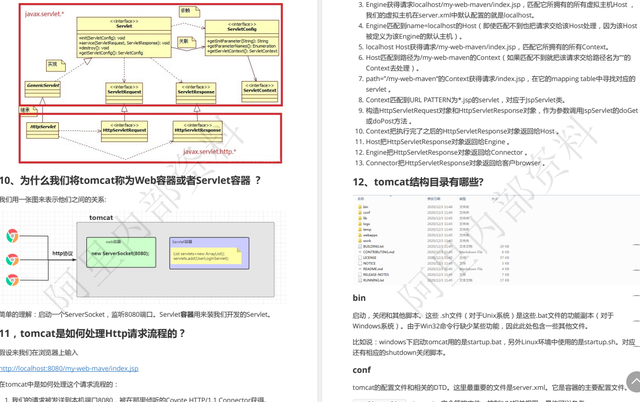The height and width of the screenshot is (402, 640).
Task: Click the webapps folder icon in directory listing
Action: pyautogui.click(x=360, y=235)
